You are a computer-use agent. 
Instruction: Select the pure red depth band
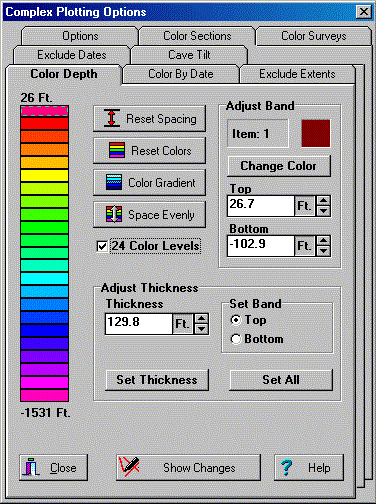44,124
